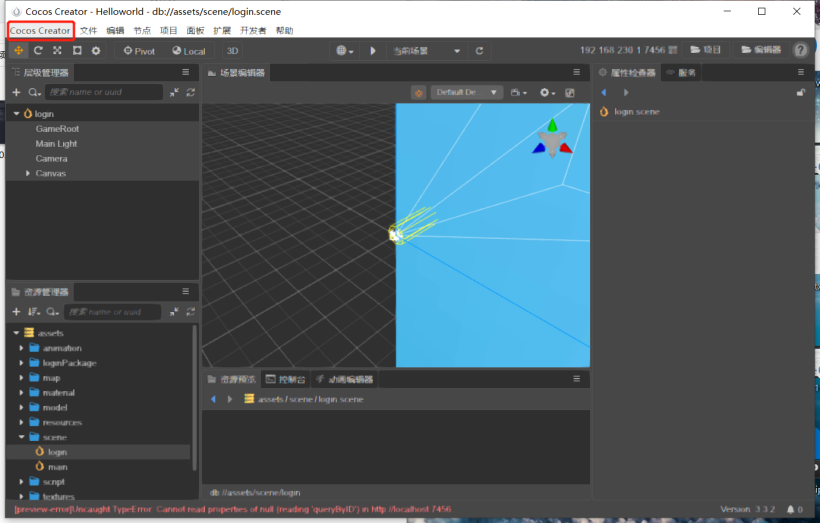
Task: Open the assets panel menu
Action: pos(186,291)
